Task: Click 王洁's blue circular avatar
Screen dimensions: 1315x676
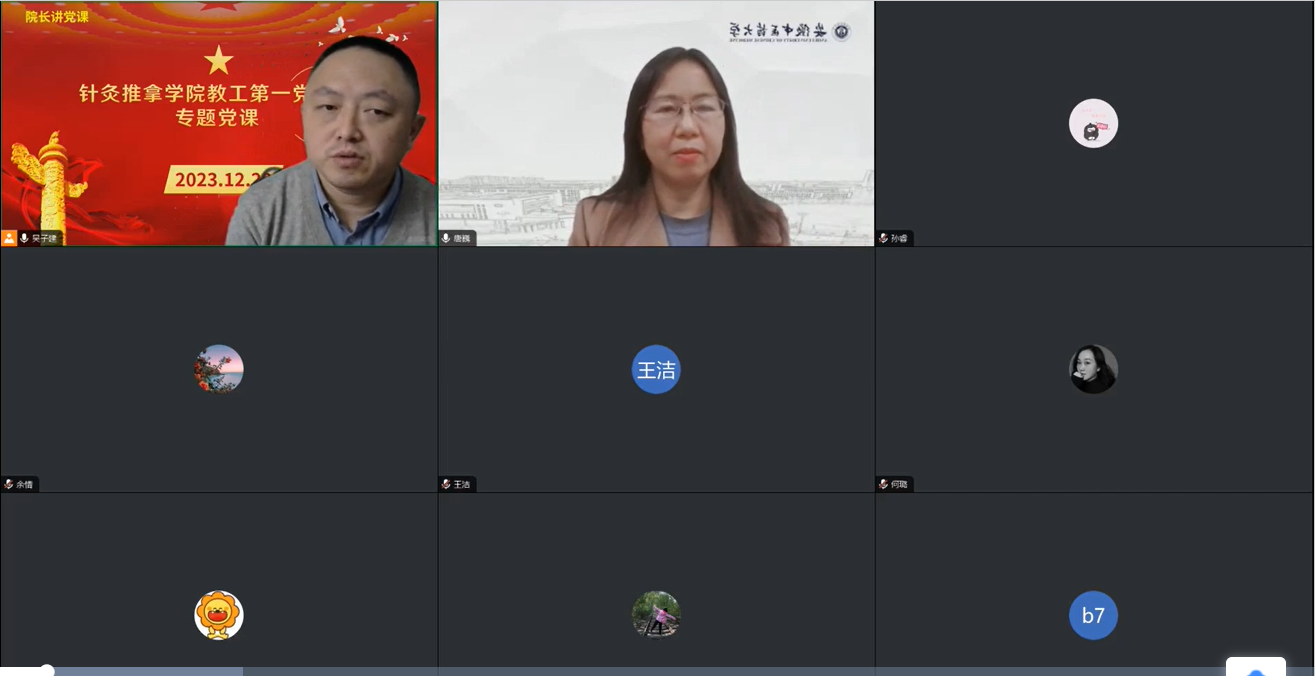Action: coord(656,369)
